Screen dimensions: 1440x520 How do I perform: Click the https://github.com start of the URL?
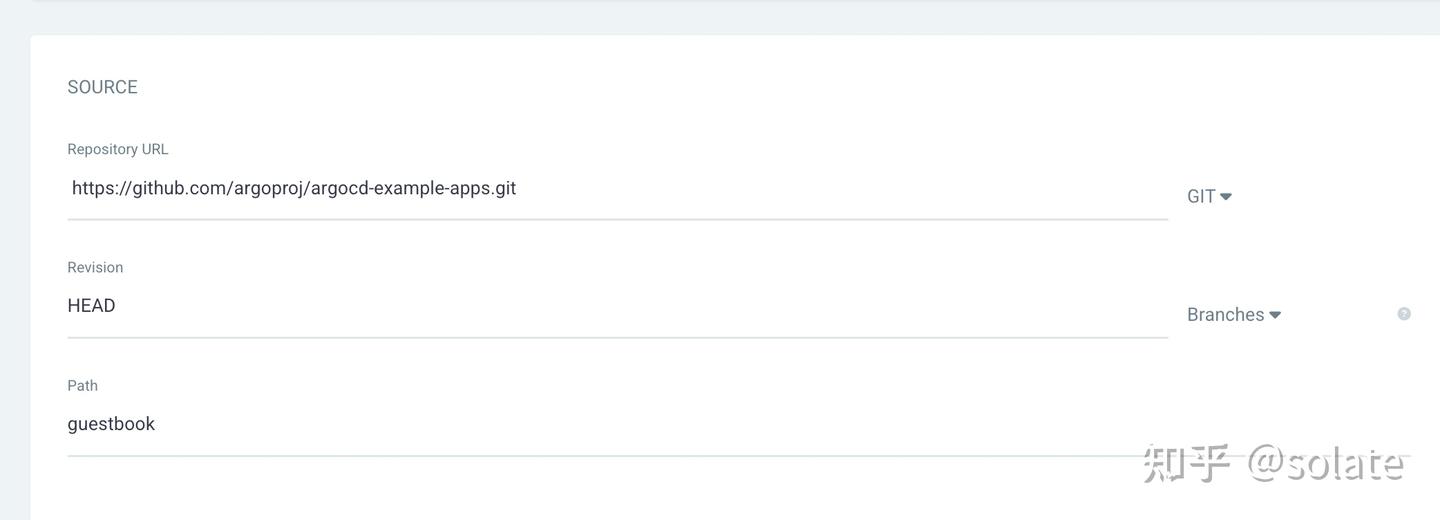(148, 188)
